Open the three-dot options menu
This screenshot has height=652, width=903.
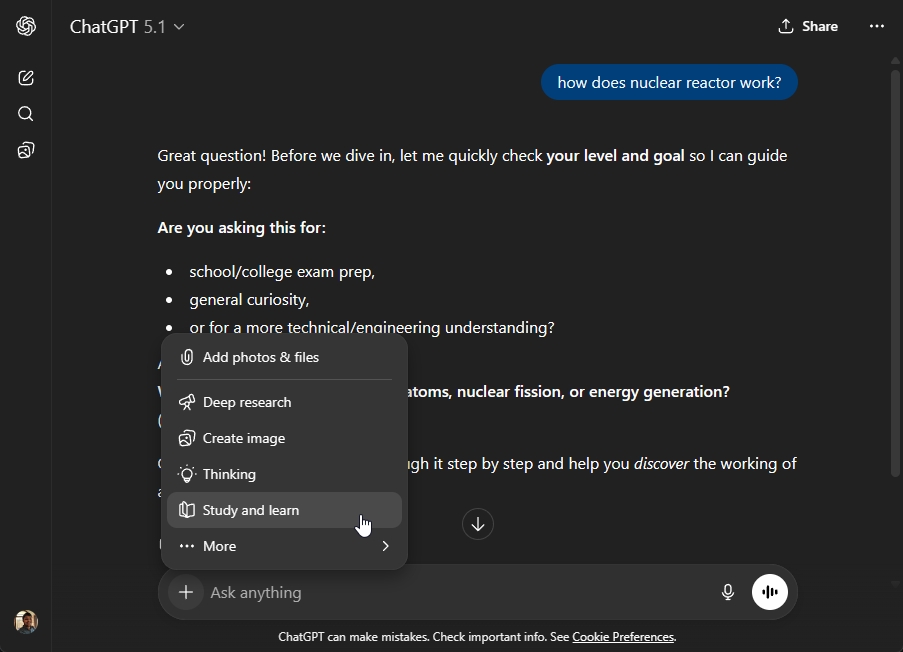[877, 27]
